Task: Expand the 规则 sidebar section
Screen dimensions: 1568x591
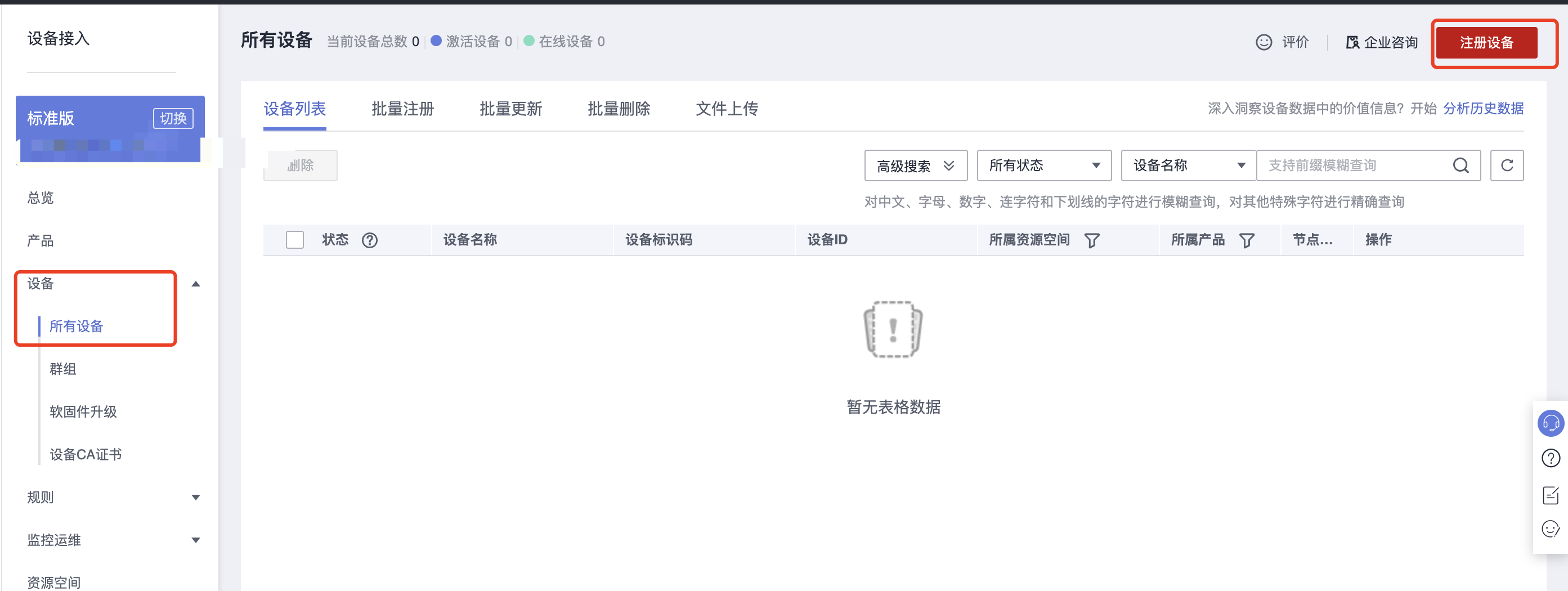Action: [195, 497]
